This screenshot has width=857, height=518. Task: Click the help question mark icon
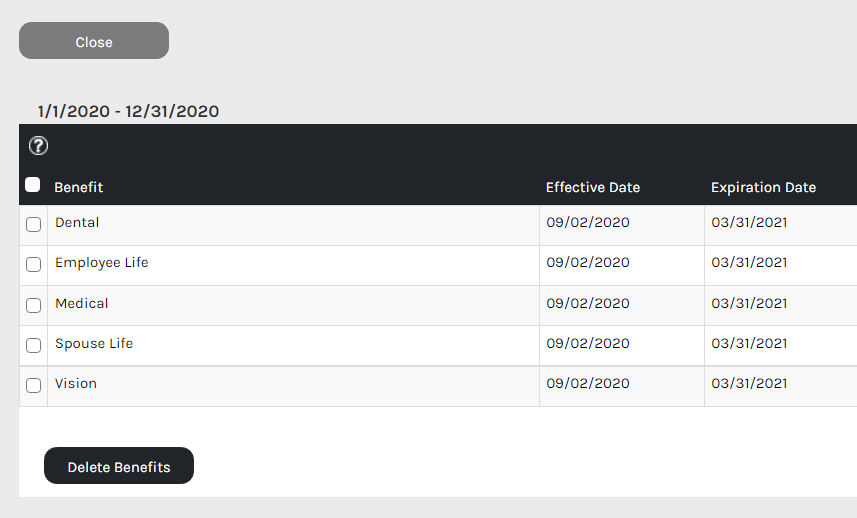click(x=38, y=146)
